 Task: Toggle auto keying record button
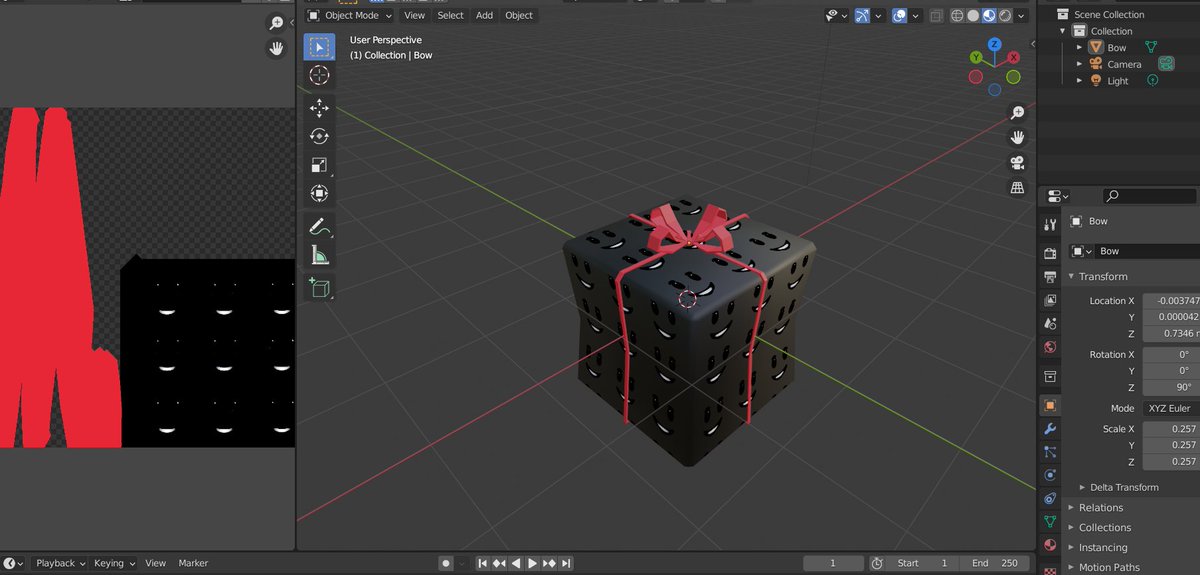[x=446, y=563]
